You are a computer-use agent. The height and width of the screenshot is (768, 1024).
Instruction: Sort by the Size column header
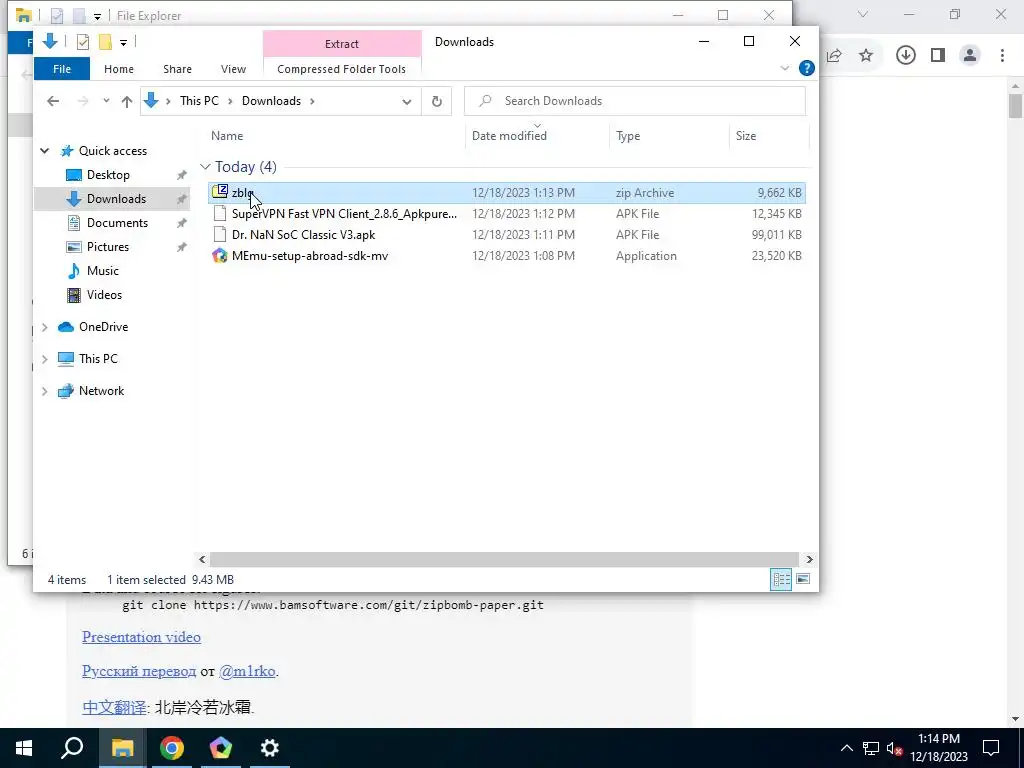pyautogui.click(x=746, y=136)
